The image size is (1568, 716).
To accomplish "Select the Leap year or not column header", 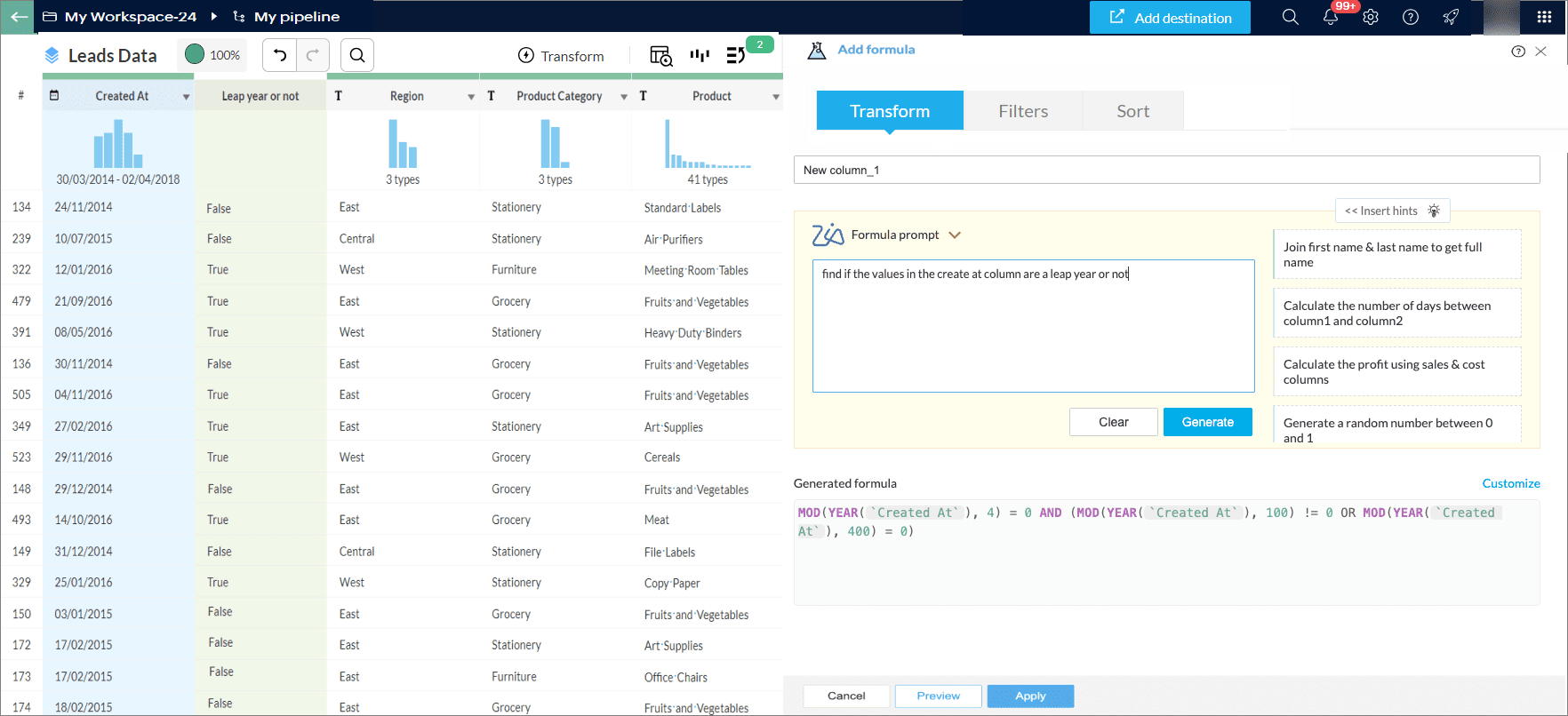I will 260,96.
